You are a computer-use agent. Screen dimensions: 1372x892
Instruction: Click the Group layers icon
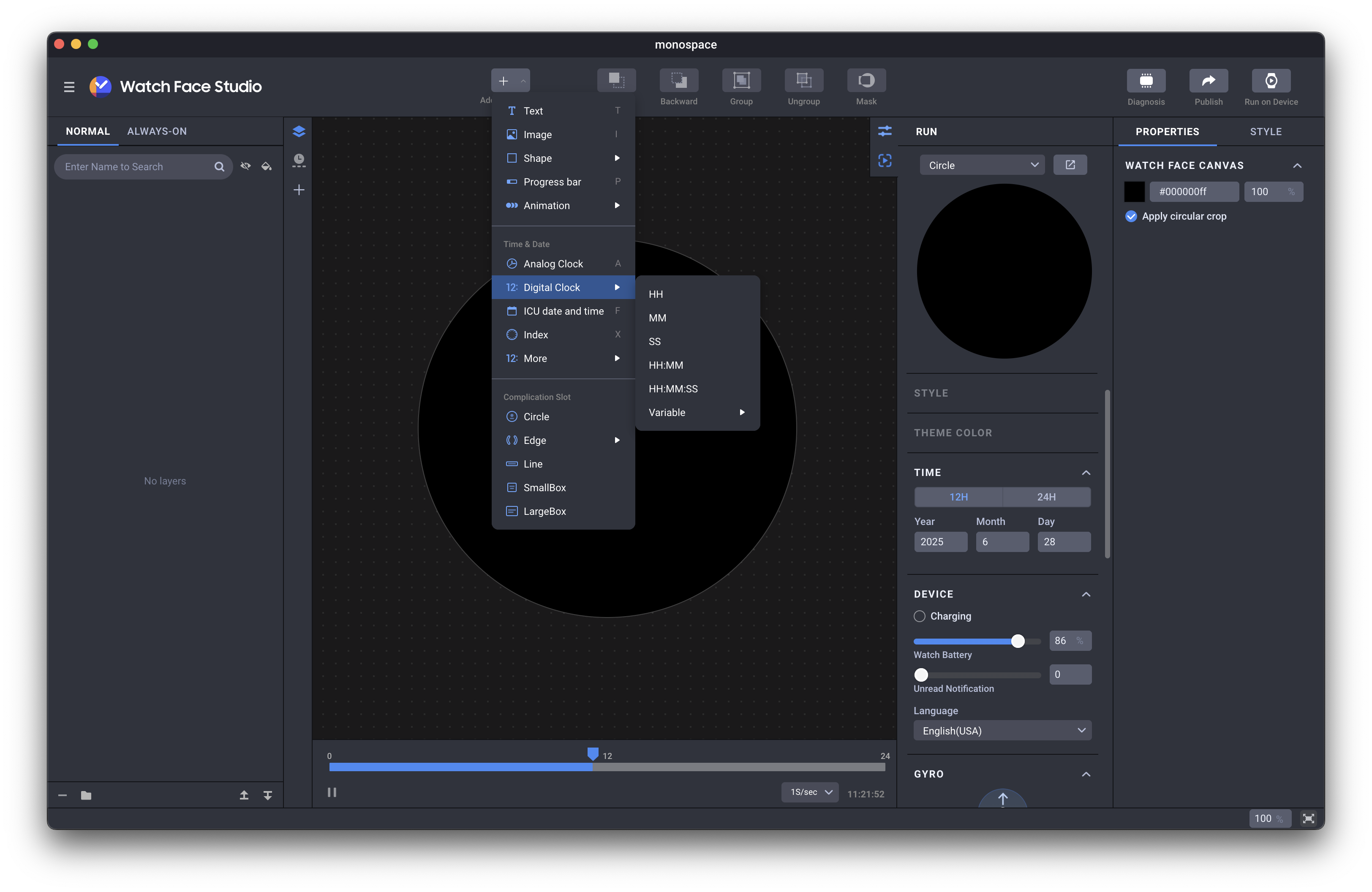[741, 81]
